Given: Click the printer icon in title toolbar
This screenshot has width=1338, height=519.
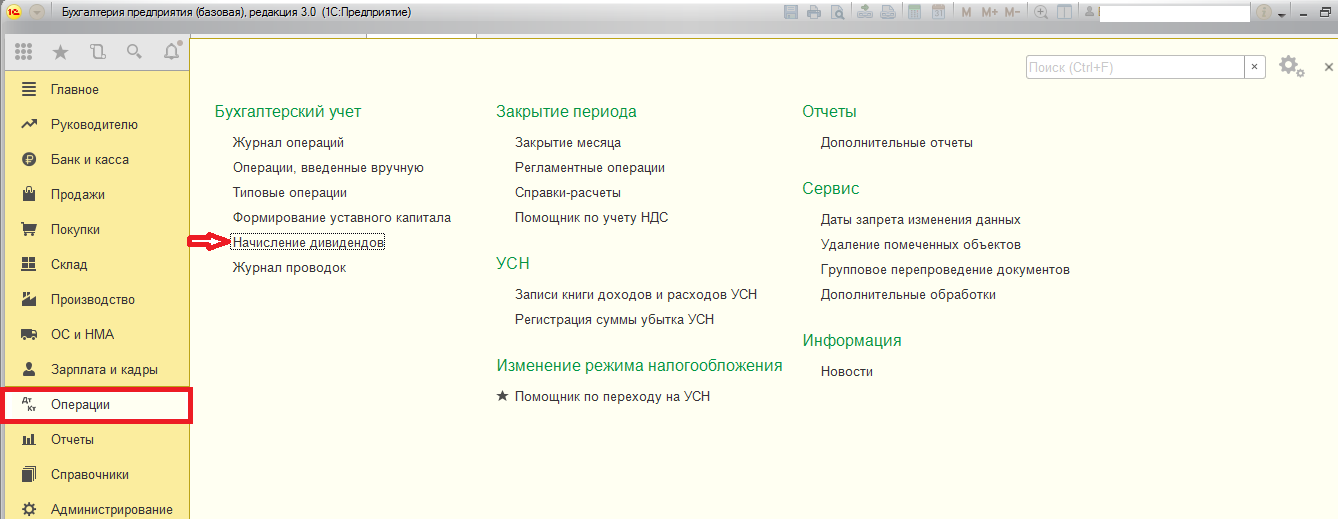Looking at the screenshot, I should click(x=814, y=12).
